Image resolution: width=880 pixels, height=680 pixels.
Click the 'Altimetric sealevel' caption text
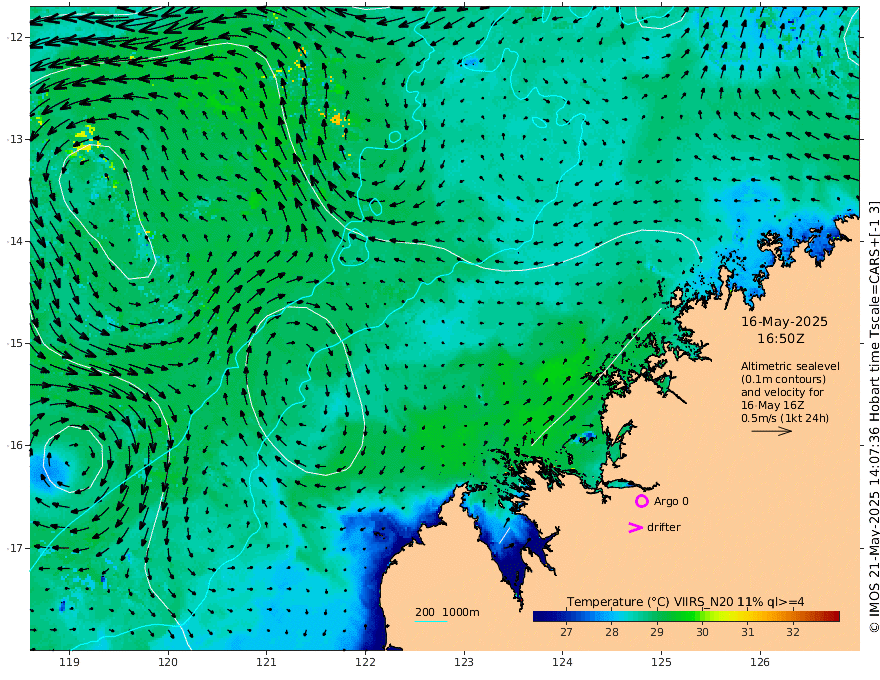(790, 366)
